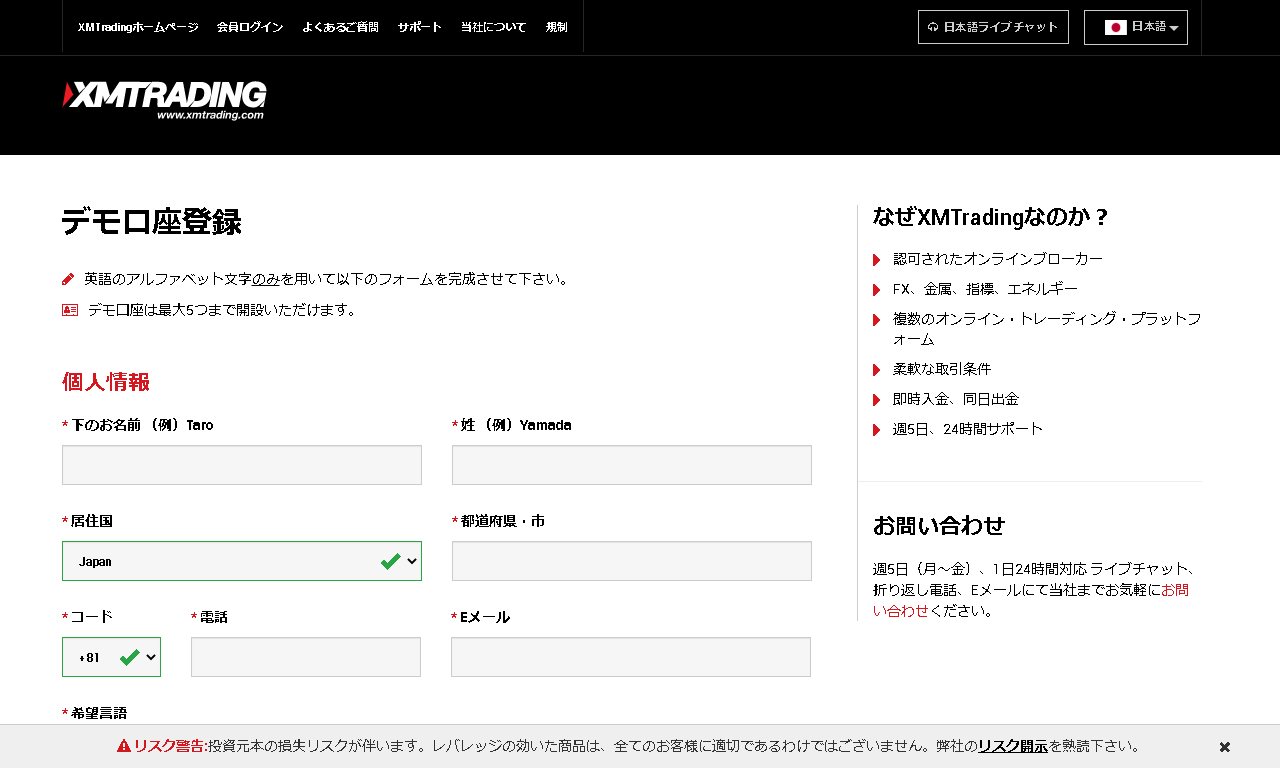The image size is (1280, 768).
Task: Go to 会員ログイン
Action: [250, 27]
